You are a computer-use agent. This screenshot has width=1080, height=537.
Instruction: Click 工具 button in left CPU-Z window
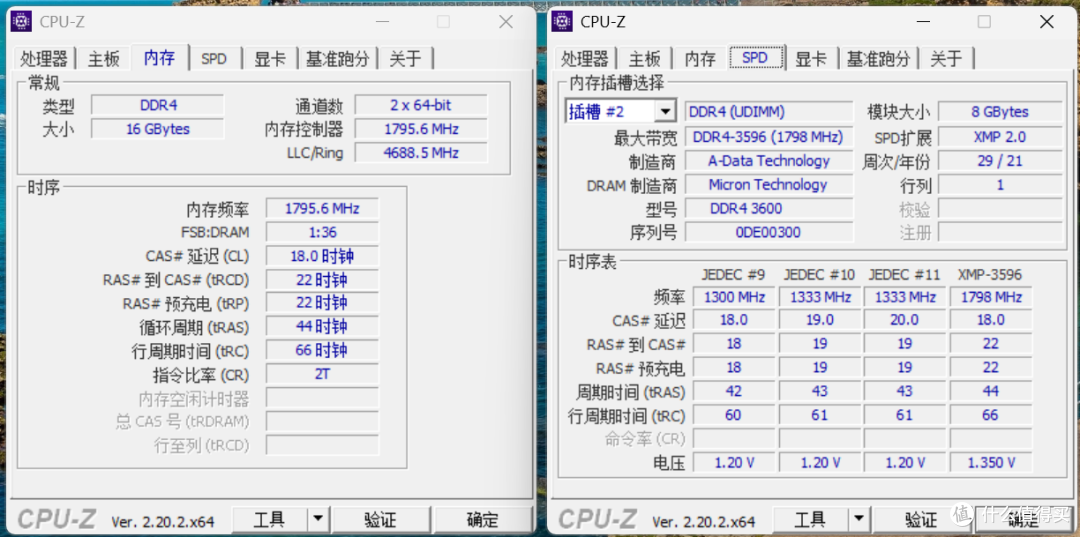(x=270, y=520)
